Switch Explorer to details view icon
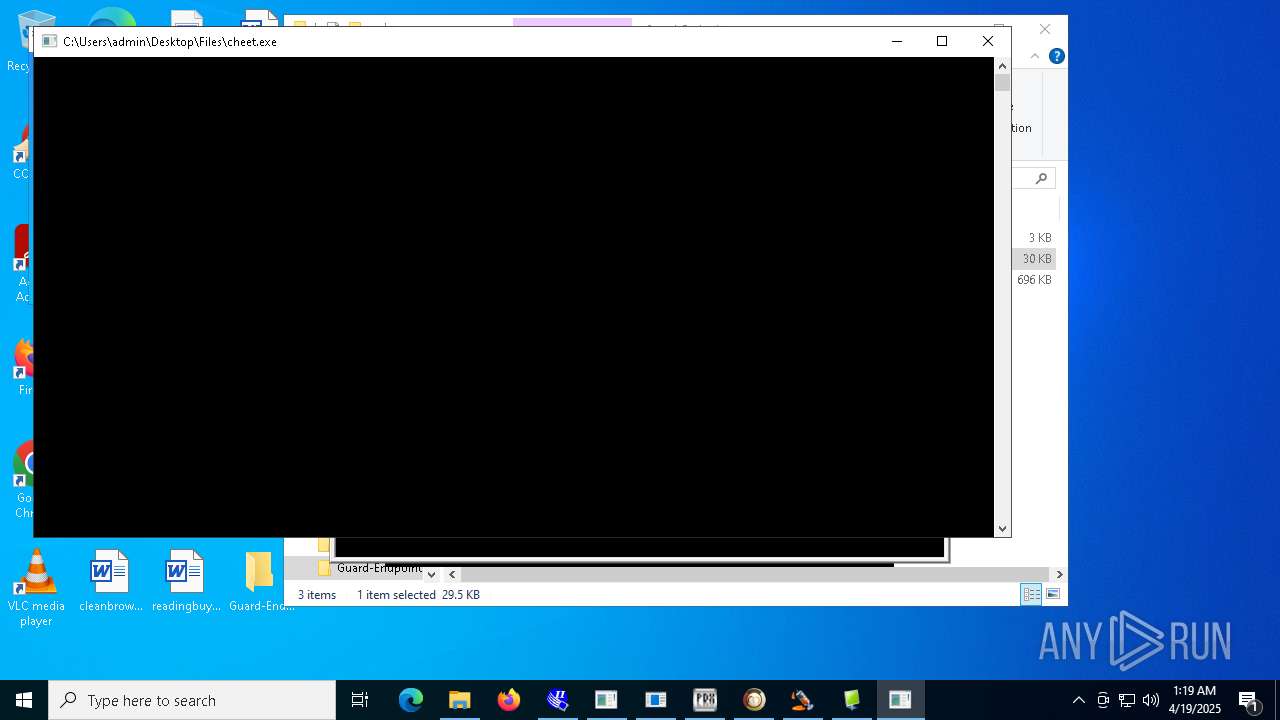 point(1031,594)
